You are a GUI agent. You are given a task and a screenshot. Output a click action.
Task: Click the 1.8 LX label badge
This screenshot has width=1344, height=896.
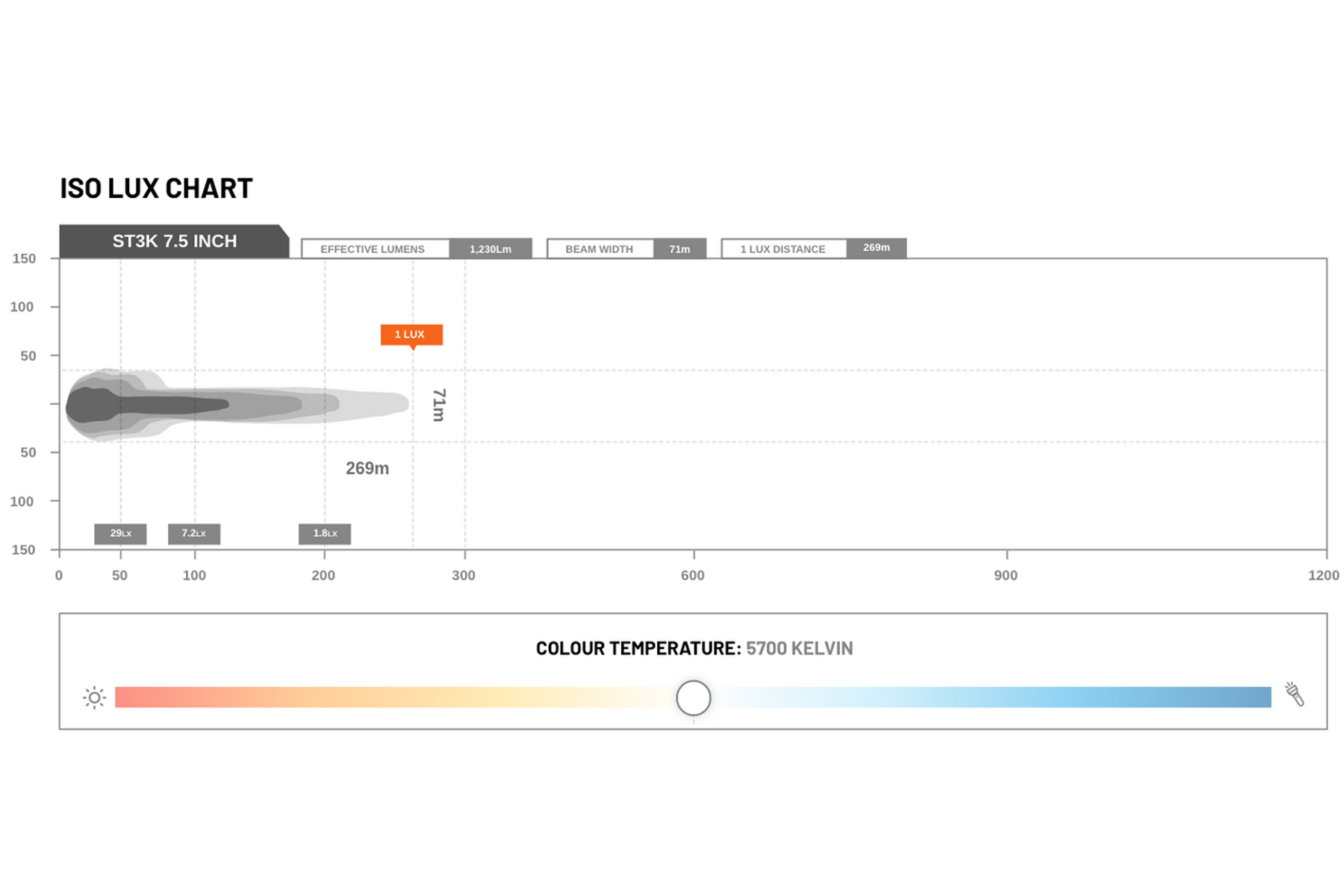325,533
